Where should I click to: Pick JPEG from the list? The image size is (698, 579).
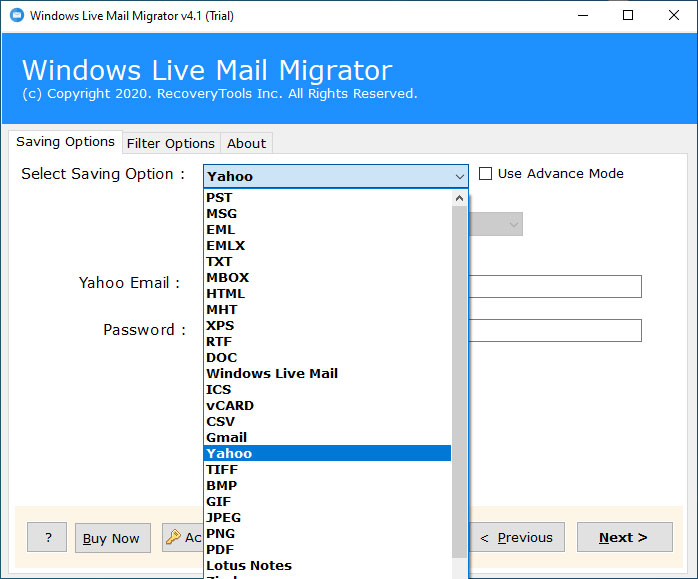(328, 518)
